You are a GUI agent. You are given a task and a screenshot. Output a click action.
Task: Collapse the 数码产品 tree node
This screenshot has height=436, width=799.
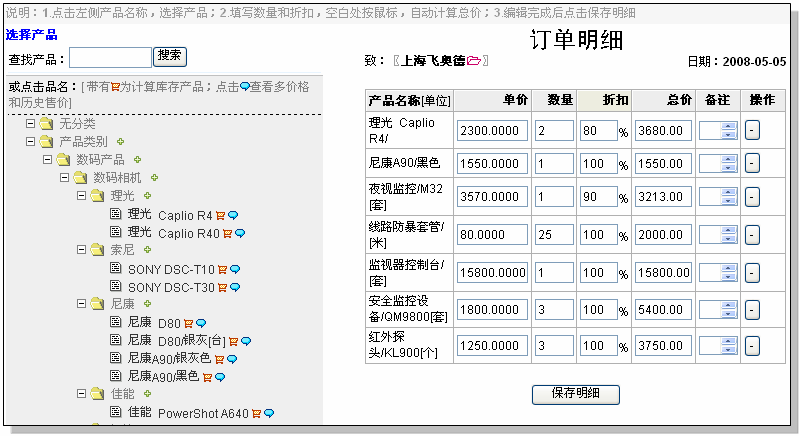(47, 160)
